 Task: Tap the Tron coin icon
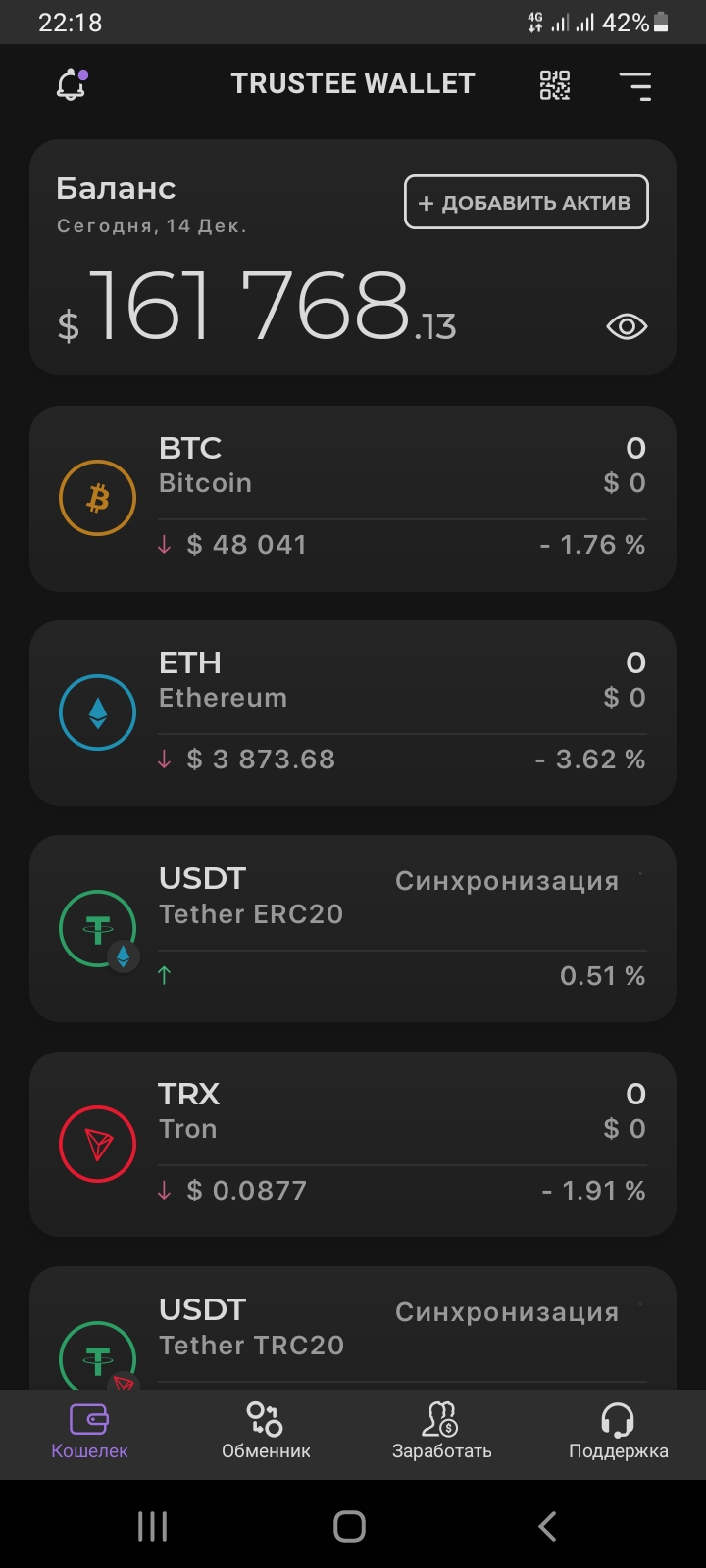point(98,1144)
